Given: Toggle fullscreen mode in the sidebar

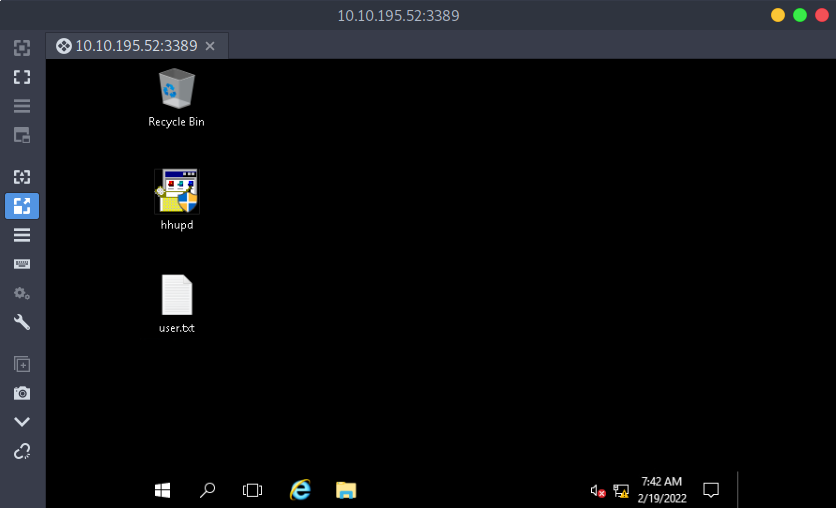Looking at the screenshot, I should (x=22, y=77).
